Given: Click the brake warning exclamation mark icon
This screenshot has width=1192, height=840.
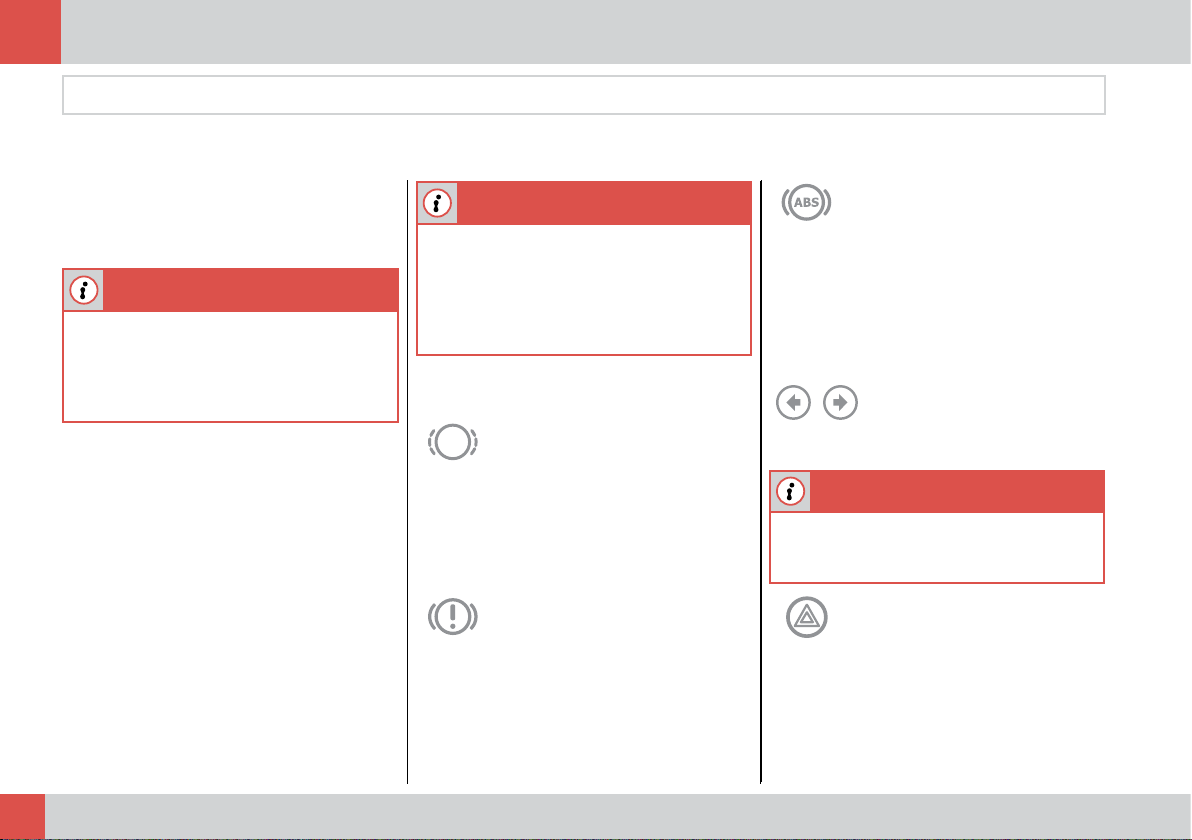Looking at the screenshot, I should tap(453, 617).
